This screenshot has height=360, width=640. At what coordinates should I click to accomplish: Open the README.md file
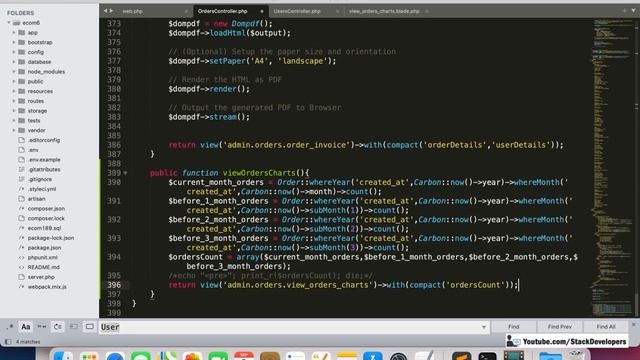coord(44,267)
